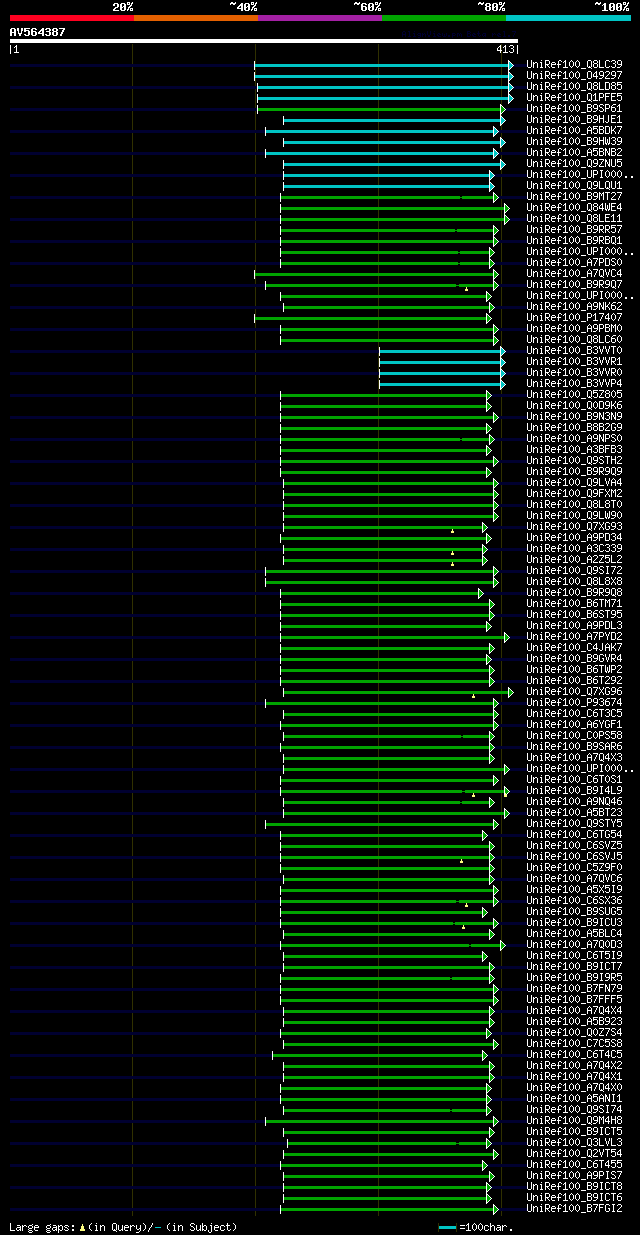The width and height of the screenshot is (640, 1235).
Task: Open hit UniRef100_Q8LD85
Action: click(x=575, y=86)
